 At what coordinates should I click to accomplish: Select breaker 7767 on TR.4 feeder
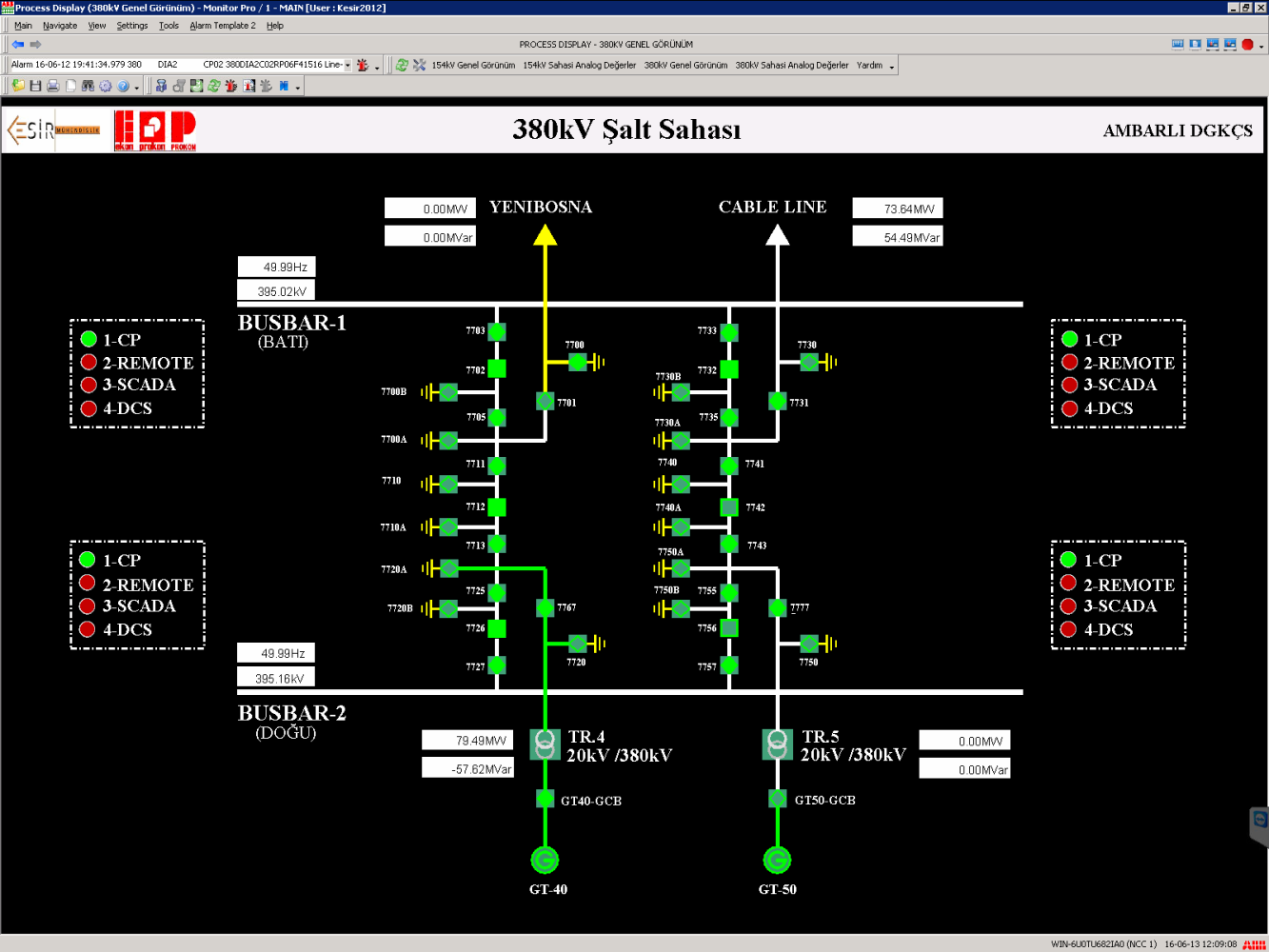click(545, 607)
